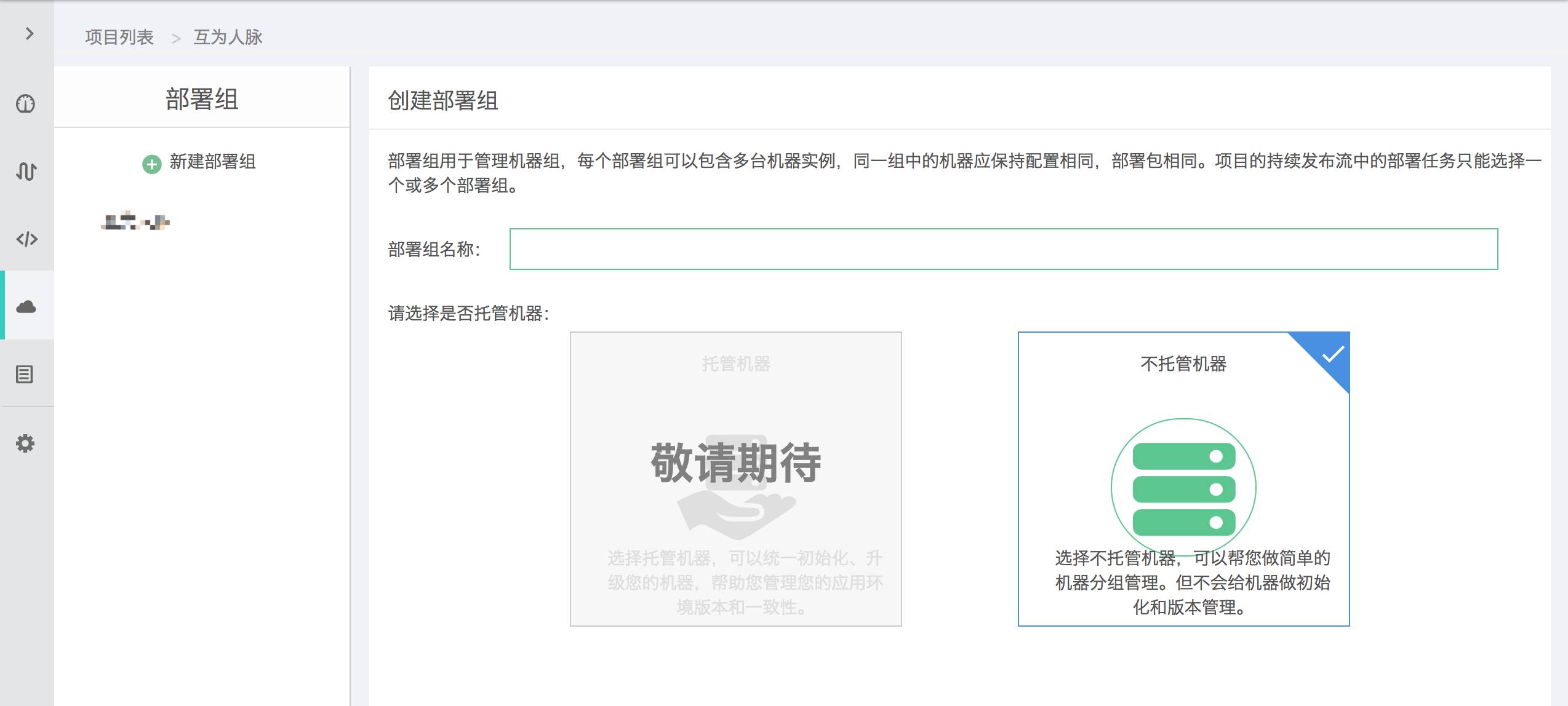Open the document list icon in sidebar
Image resolution: width=1568 pixels, height=706 pixels.
pyautogui.click(x=25, y=374)
